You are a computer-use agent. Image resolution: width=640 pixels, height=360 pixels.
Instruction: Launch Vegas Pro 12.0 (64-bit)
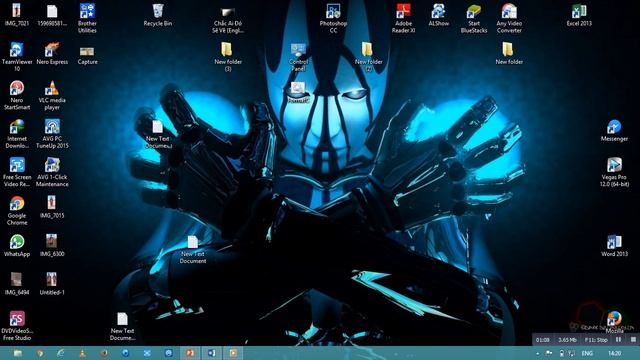(x=614, y=171)
